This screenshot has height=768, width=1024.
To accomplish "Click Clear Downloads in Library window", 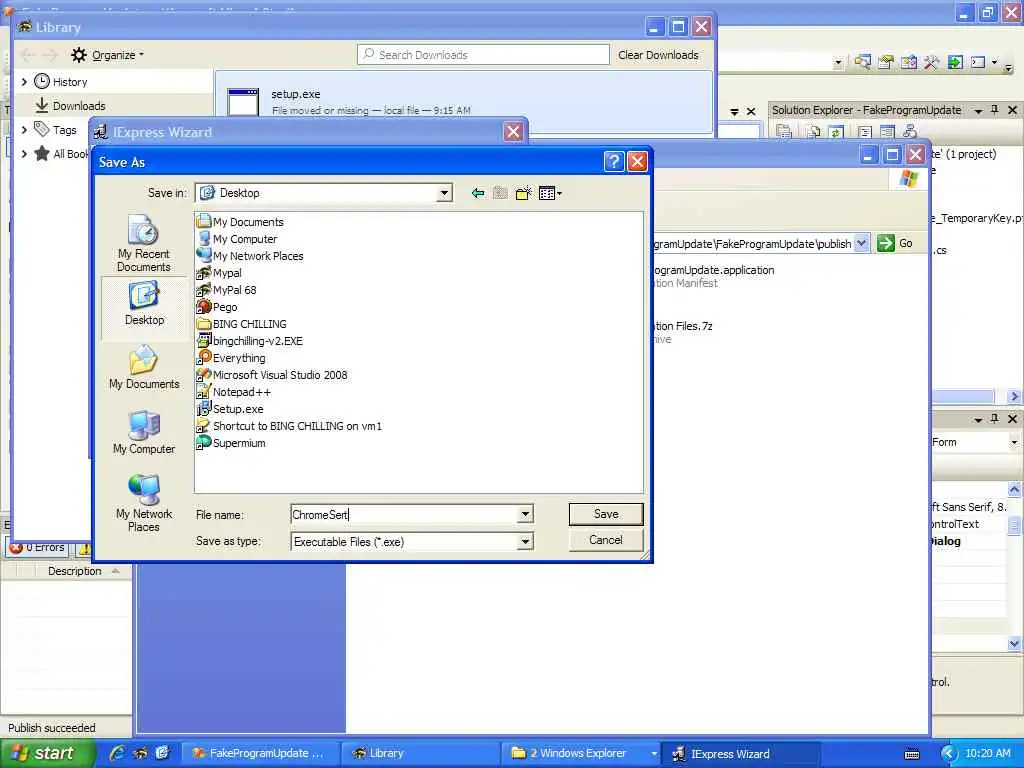I will [658, 55].
